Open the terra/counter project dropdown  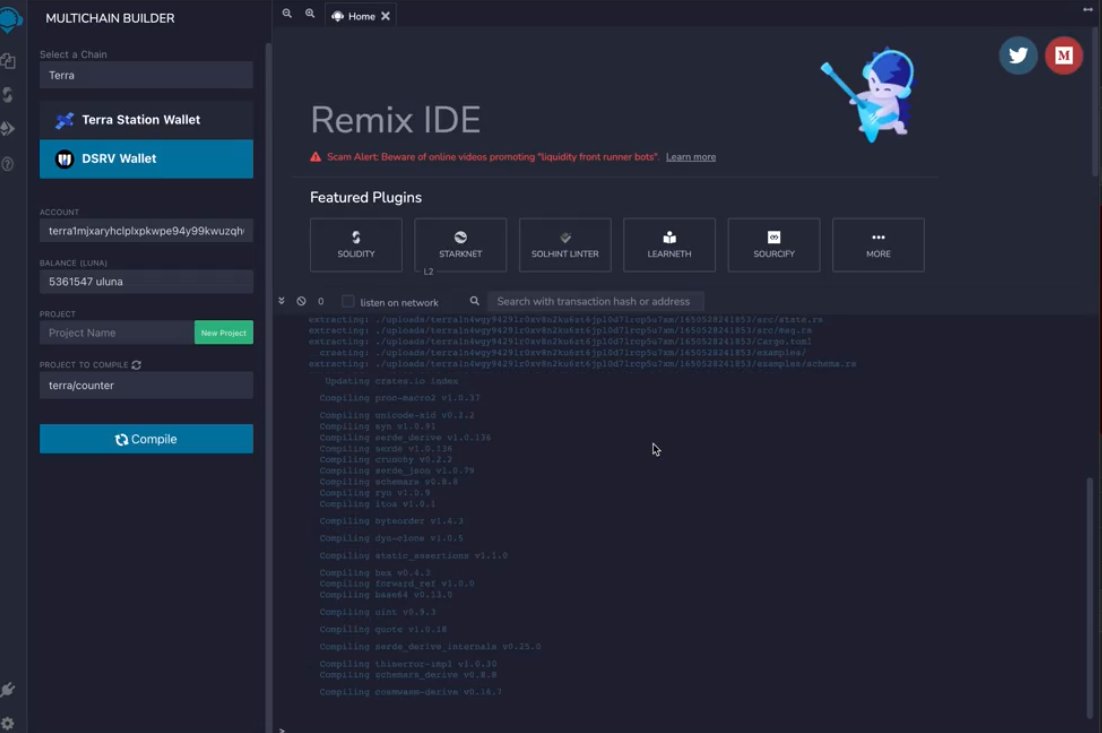[x=146, y=385]
